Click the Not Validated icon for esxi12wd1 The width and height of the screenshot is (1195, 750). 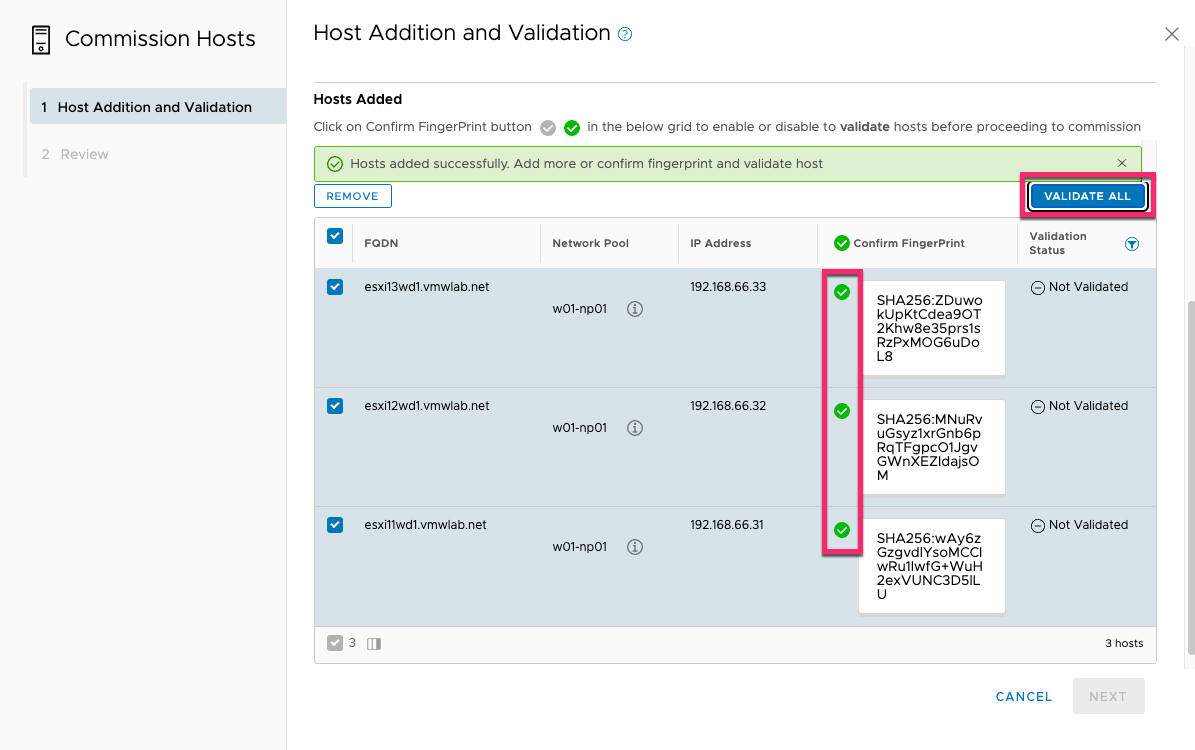(1037, 407)
